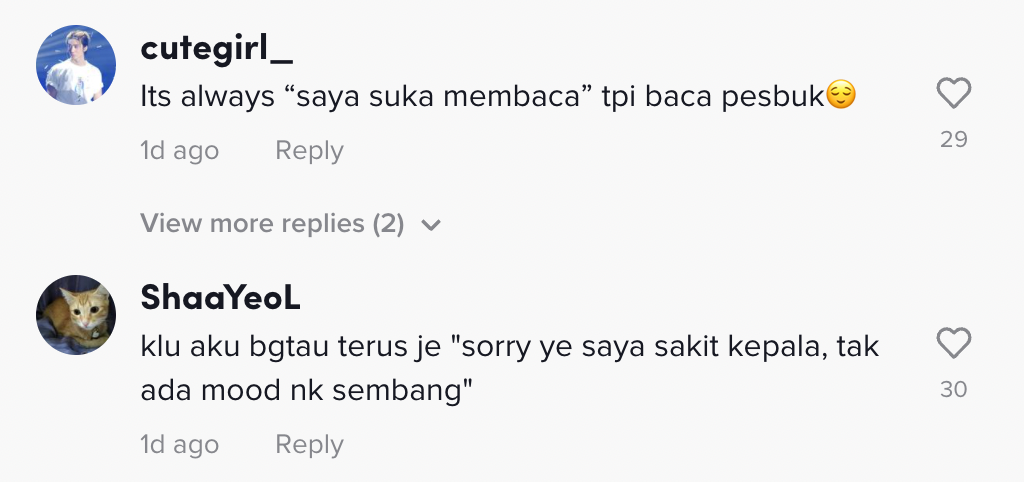Image resolution: width=1024 pixels, height=482 pixels.
Task: Reply to cutegirl_ comment
Action: pyautogui.click(x=309, y=151)
